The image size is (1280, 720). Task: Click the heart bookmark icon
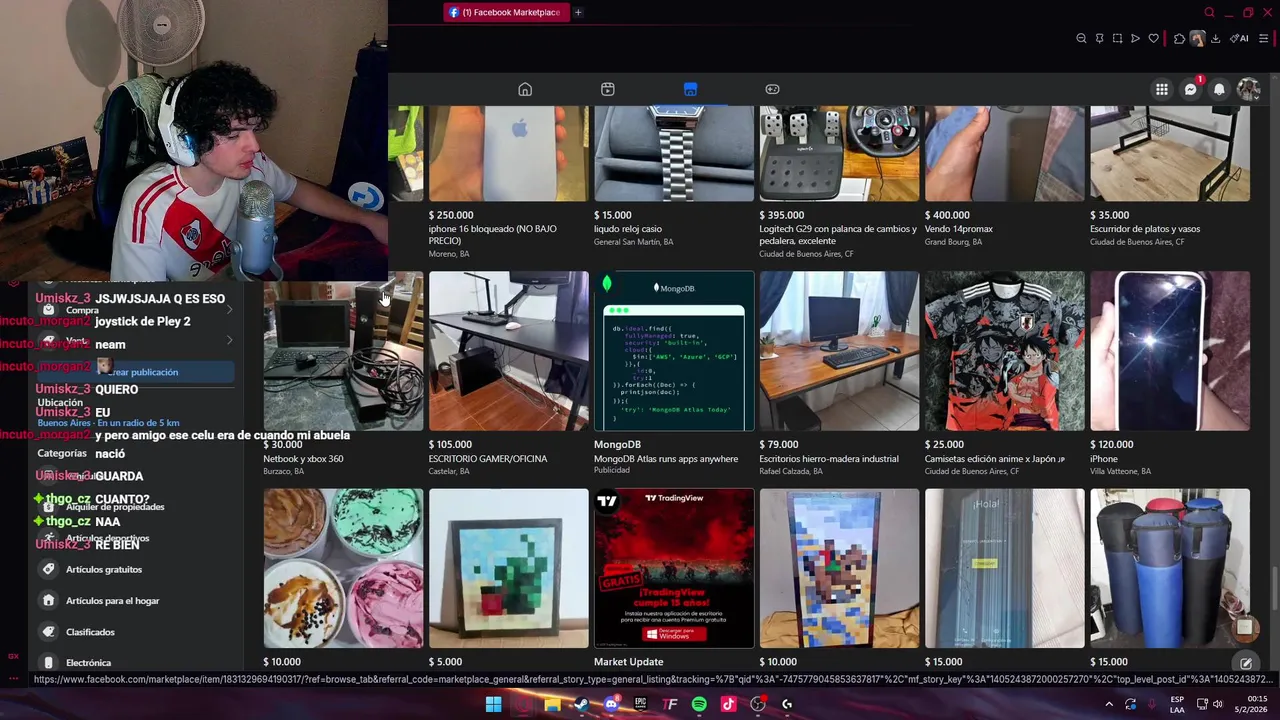pos(1153,39)
